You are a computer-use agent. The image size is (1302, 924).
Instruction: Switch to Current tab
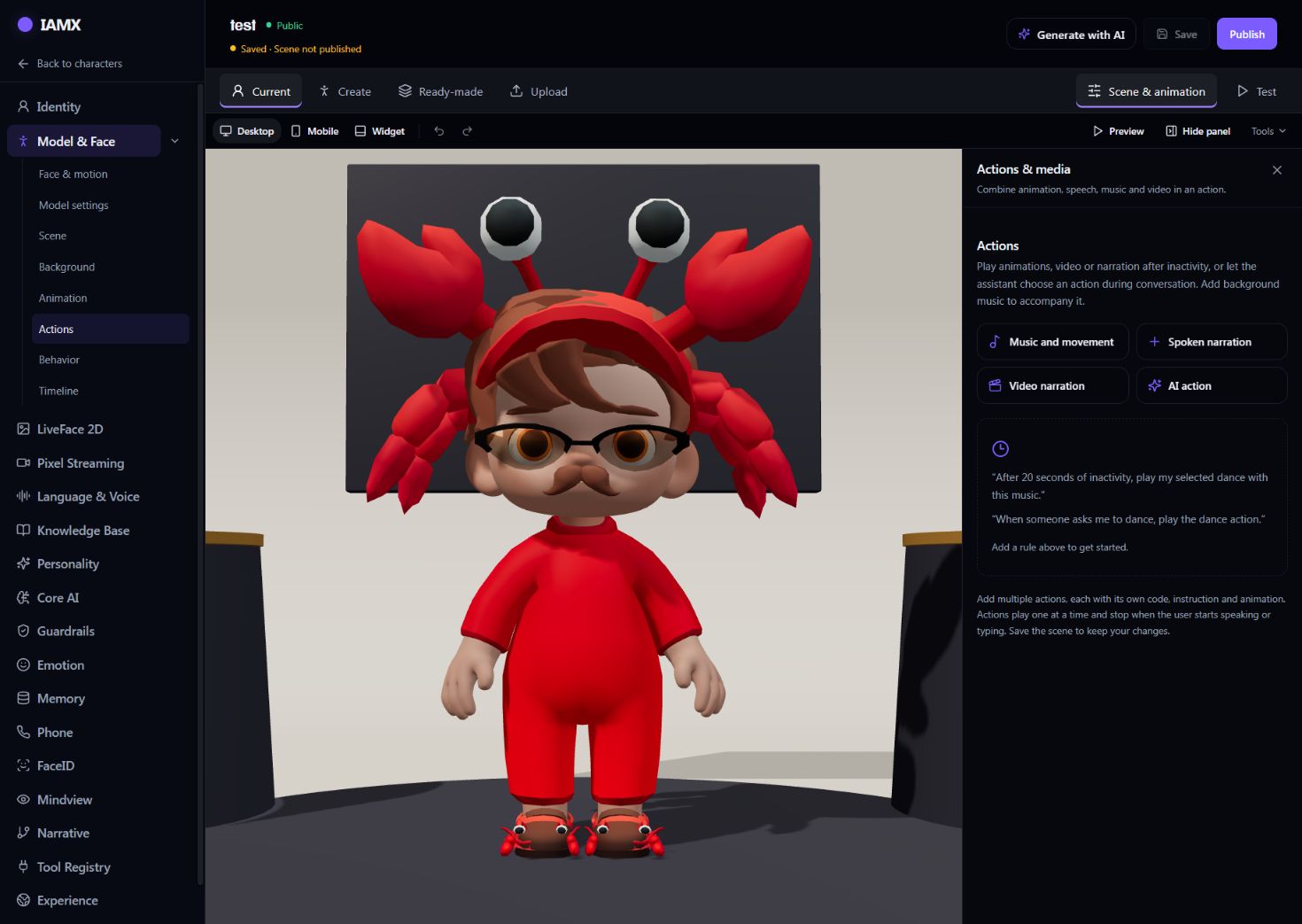pos(261,91)
